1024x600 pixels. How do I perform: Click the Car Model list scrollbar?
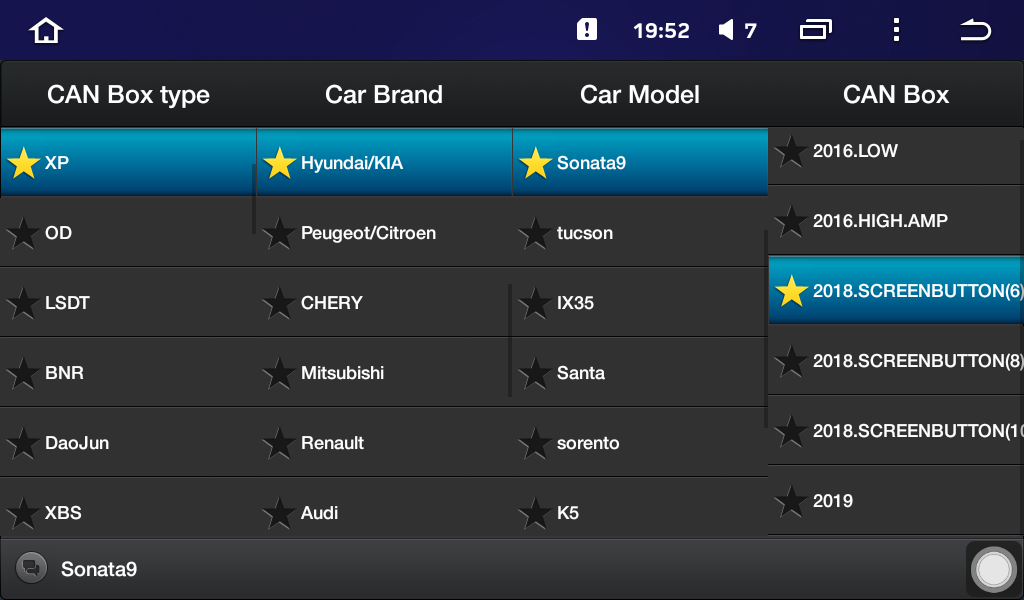[766, 330]
